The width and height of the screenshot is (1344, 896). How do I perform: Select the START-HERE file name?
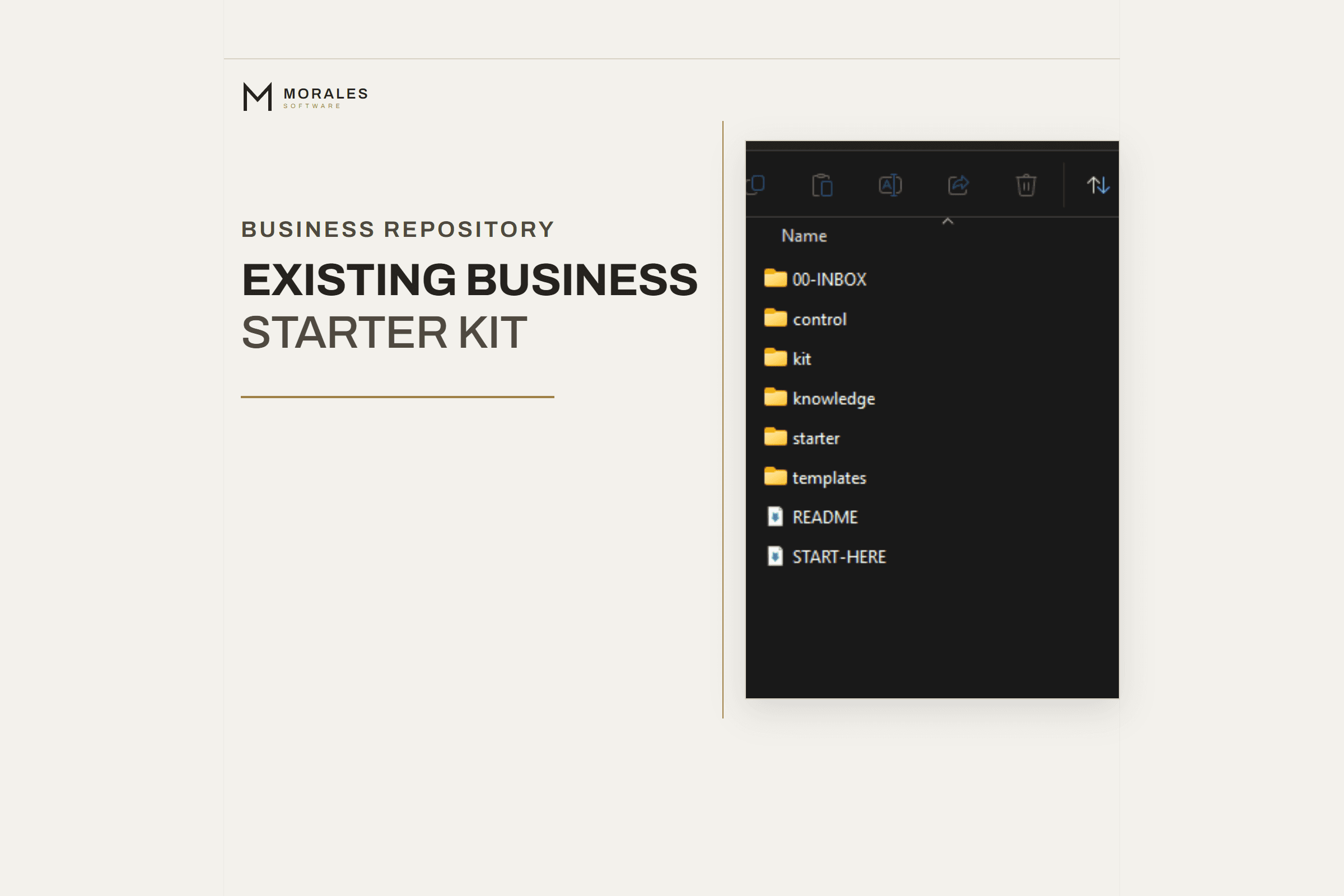point(839,557)
